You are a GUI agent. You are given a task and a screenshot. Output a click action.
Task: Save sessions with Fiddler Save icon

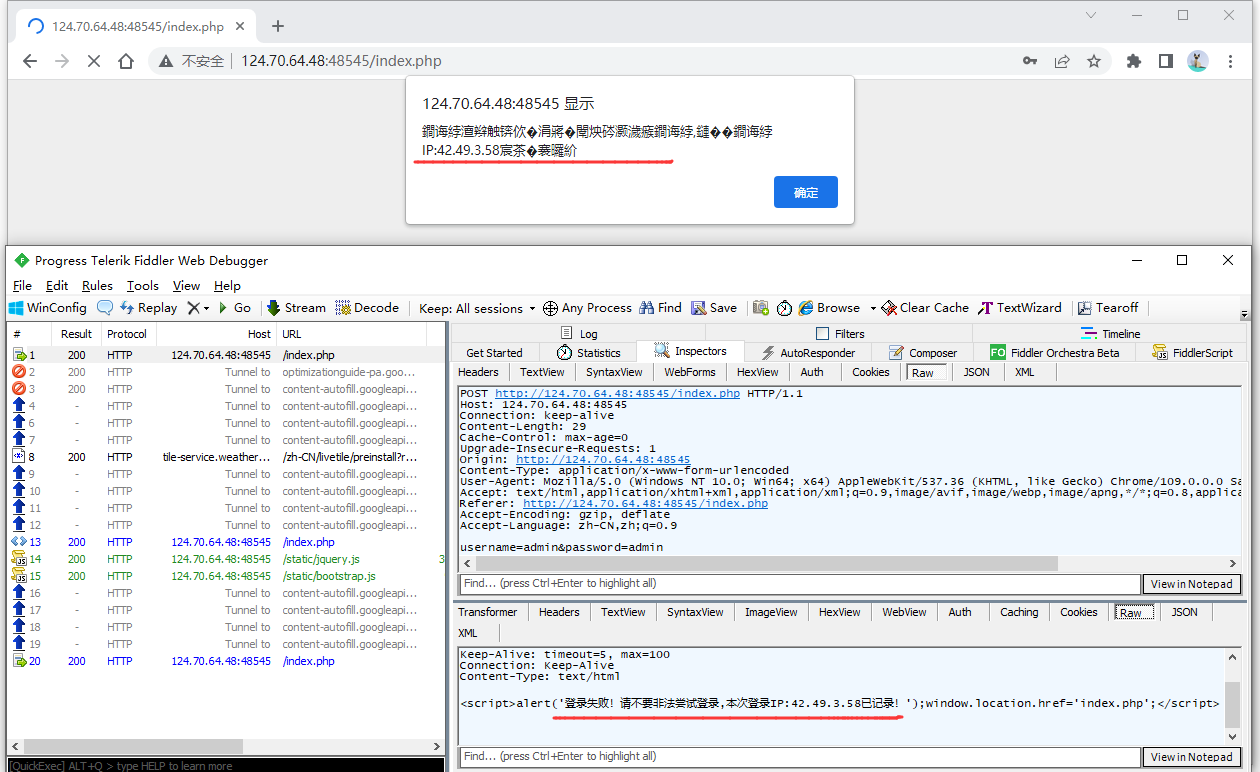(x=714, y=308)
